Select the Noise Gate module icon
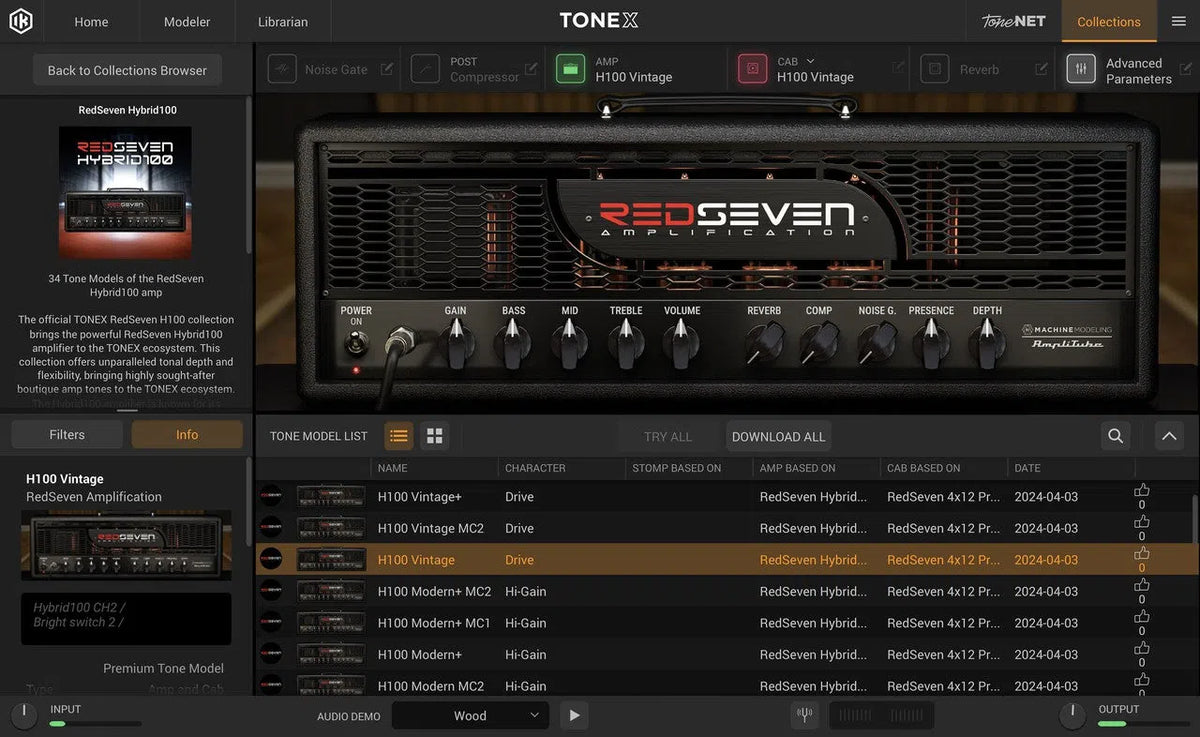This screenshot has width=1200, height=737. click(x=282, y=68)
